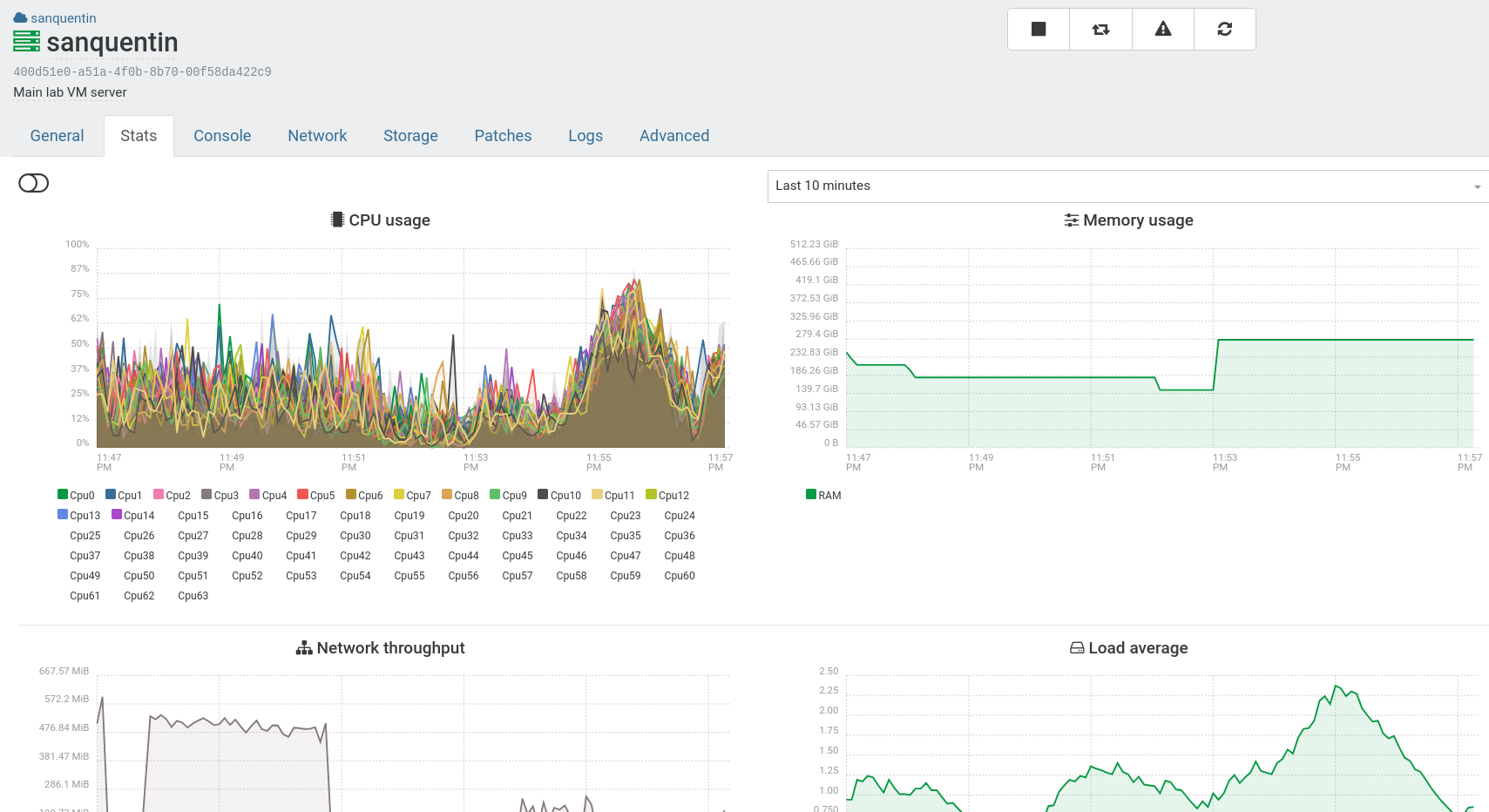Click the stop host square icon

[x=1038, y=30]
